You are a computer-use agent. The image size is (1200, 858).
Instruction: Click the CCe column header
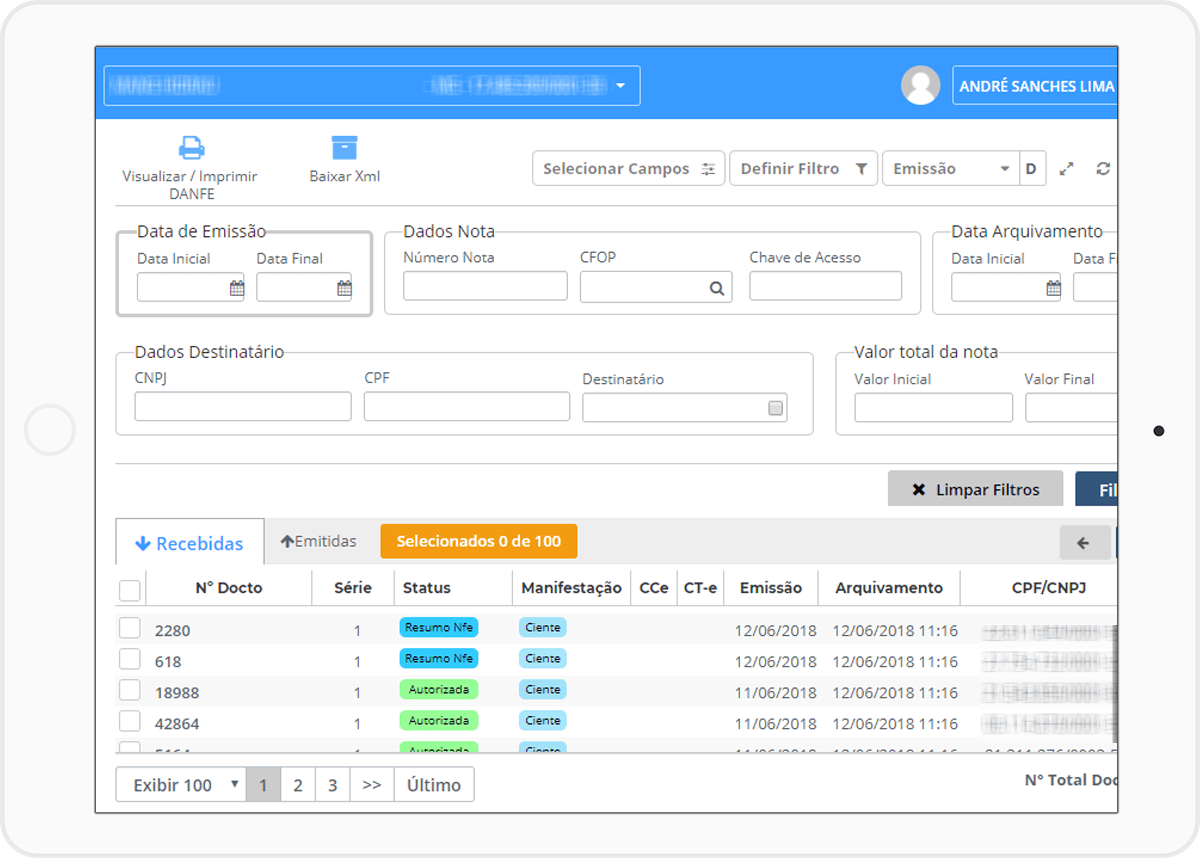654,588
